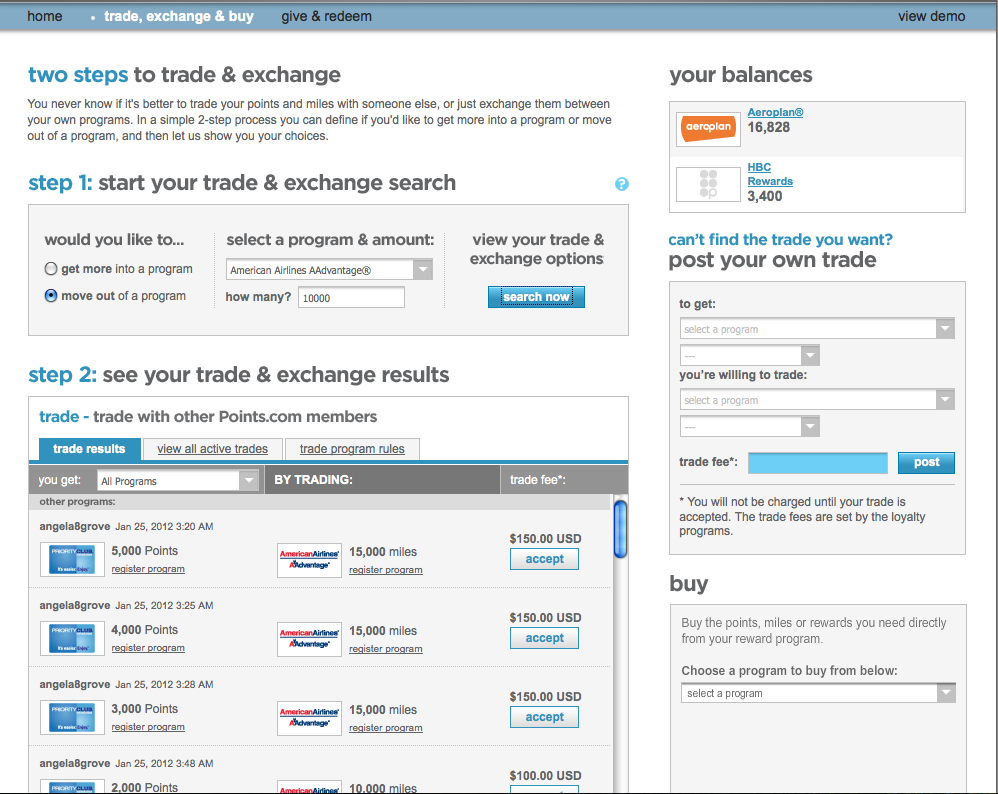This screenshot has width=998, height=794.
Task: Click the Aeroplan logo in balances
Action: [x=706, y=128]
